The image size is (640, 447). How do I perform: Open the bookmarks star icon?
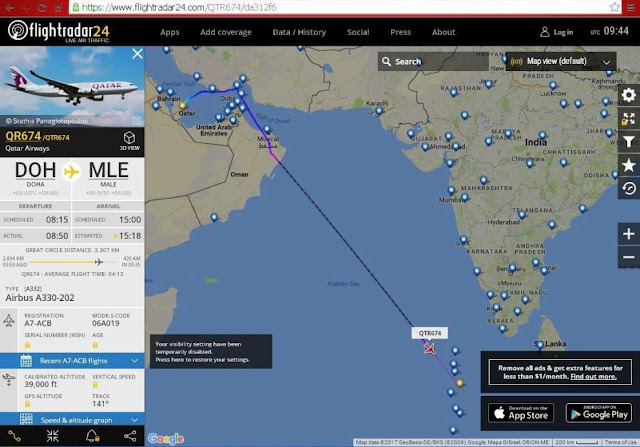click(x=629, y=165)
